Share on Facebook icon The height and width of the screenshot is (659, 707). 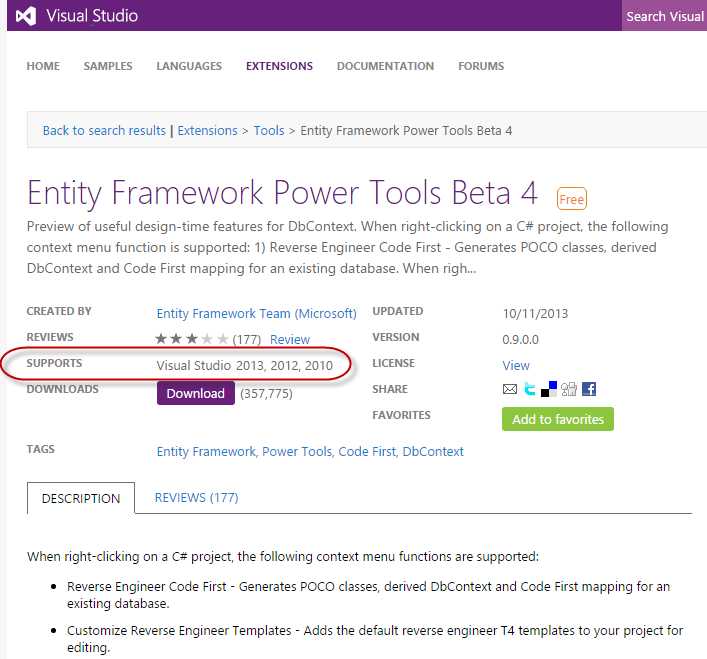click(x=589, y=389)
